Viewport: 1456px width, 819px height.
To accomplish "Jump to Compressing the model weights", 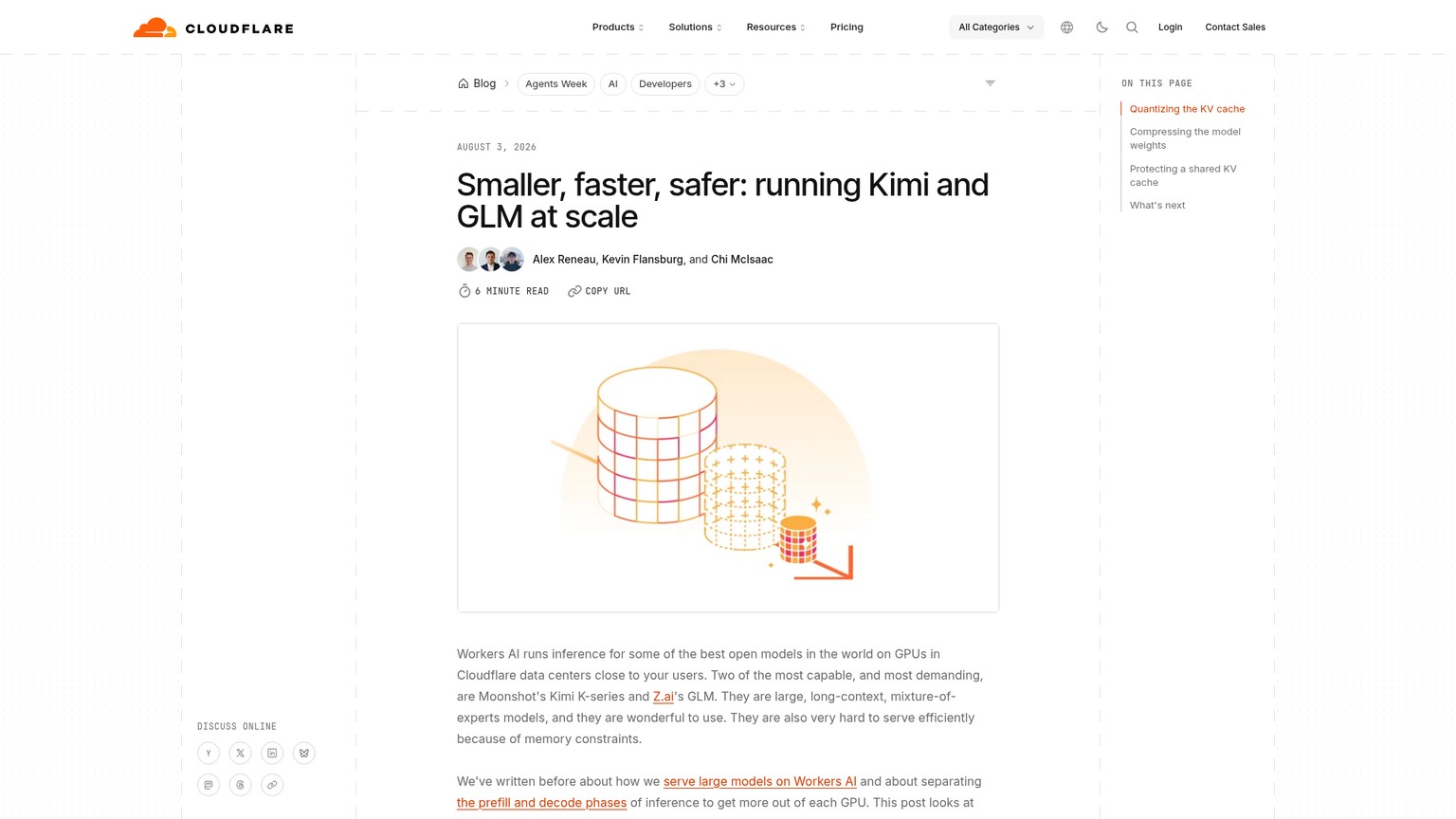I will 1185,138.
